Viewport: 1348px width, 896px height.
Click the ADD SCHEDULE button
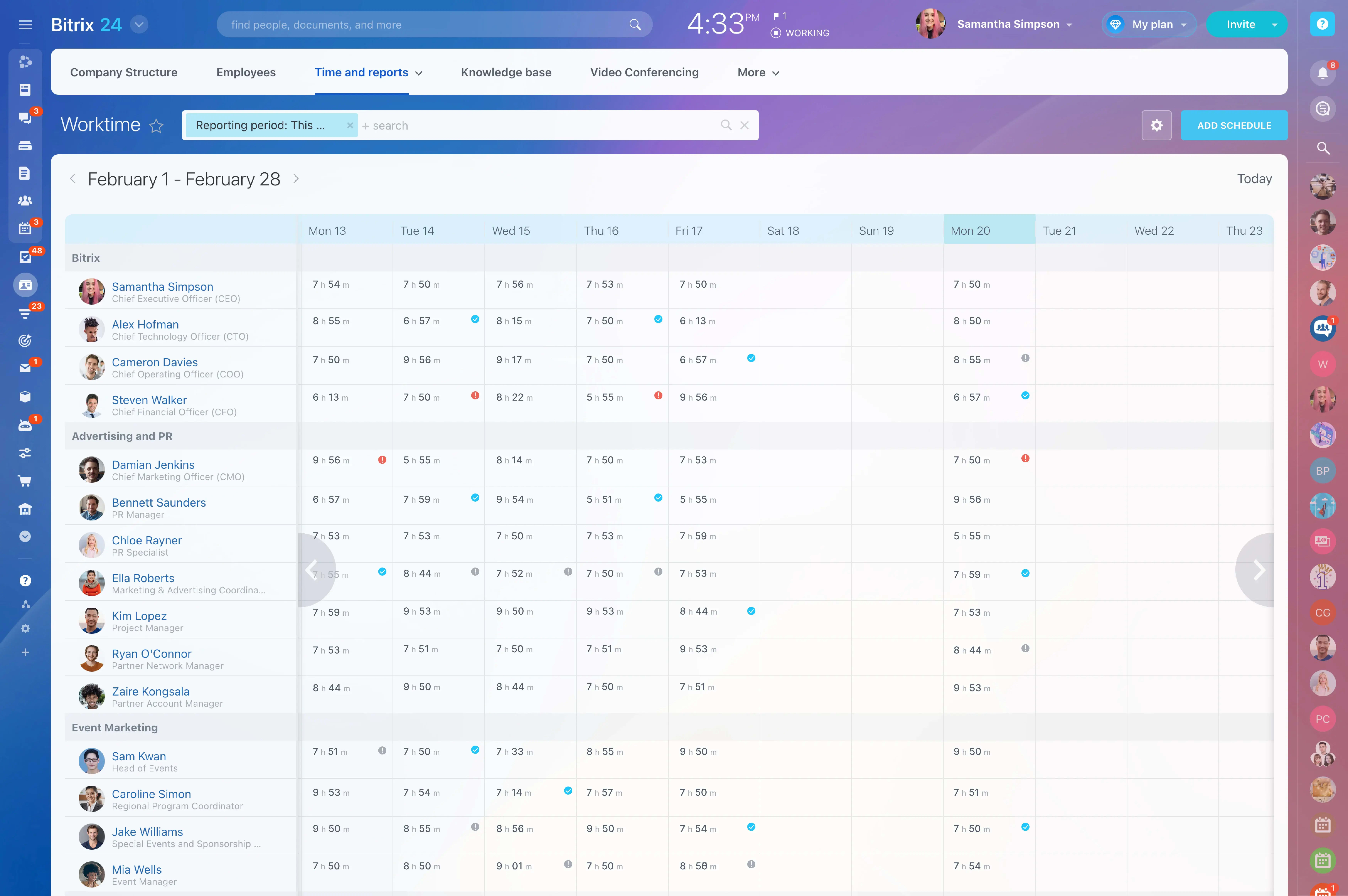(1234, 125)
